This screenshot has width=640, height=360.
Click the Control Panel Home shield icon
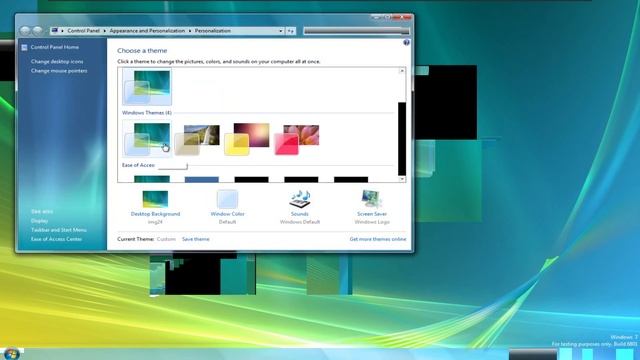24,47
